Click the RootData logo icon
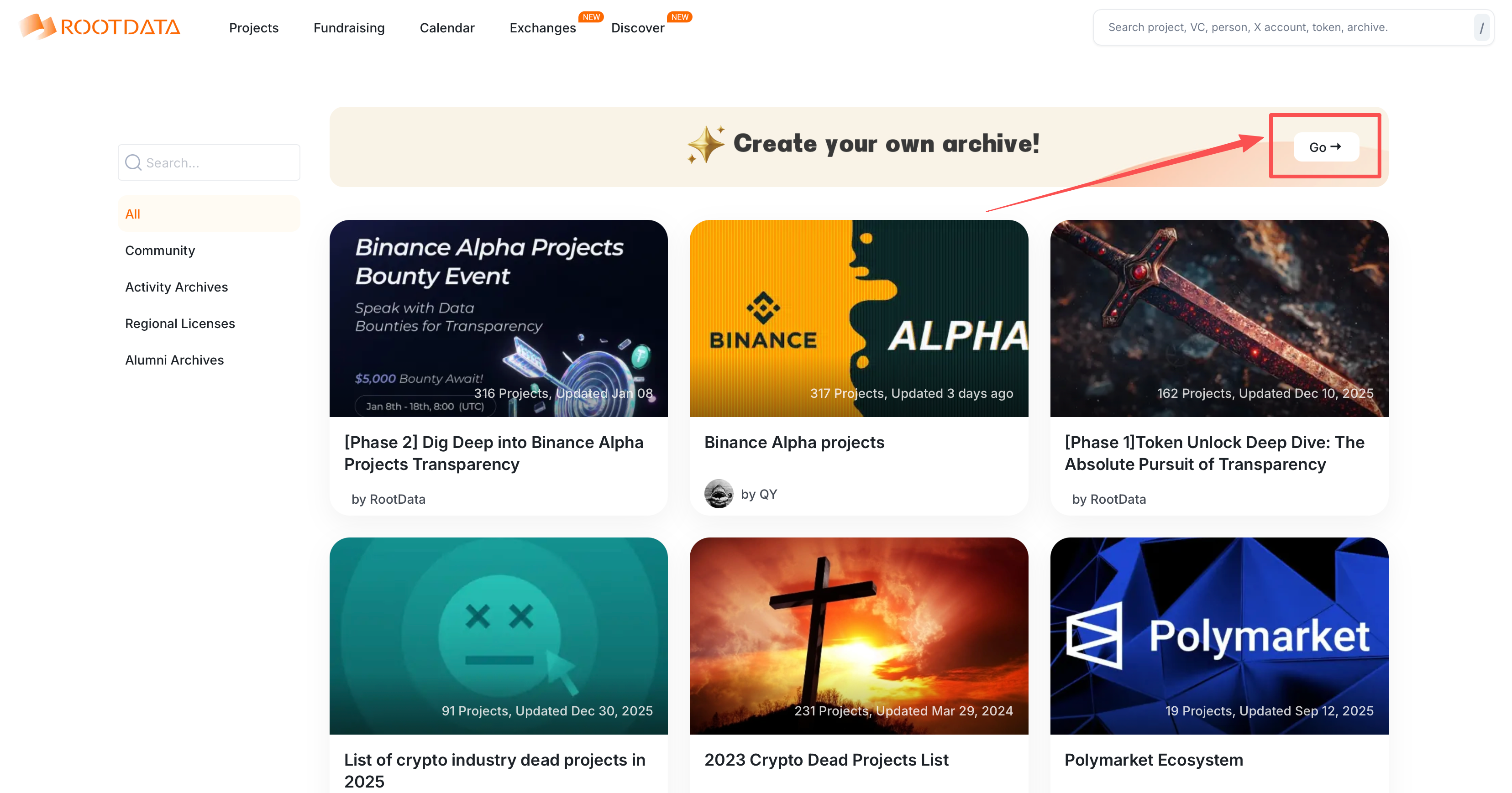The image size is (1512, 793). click(37, 26)
